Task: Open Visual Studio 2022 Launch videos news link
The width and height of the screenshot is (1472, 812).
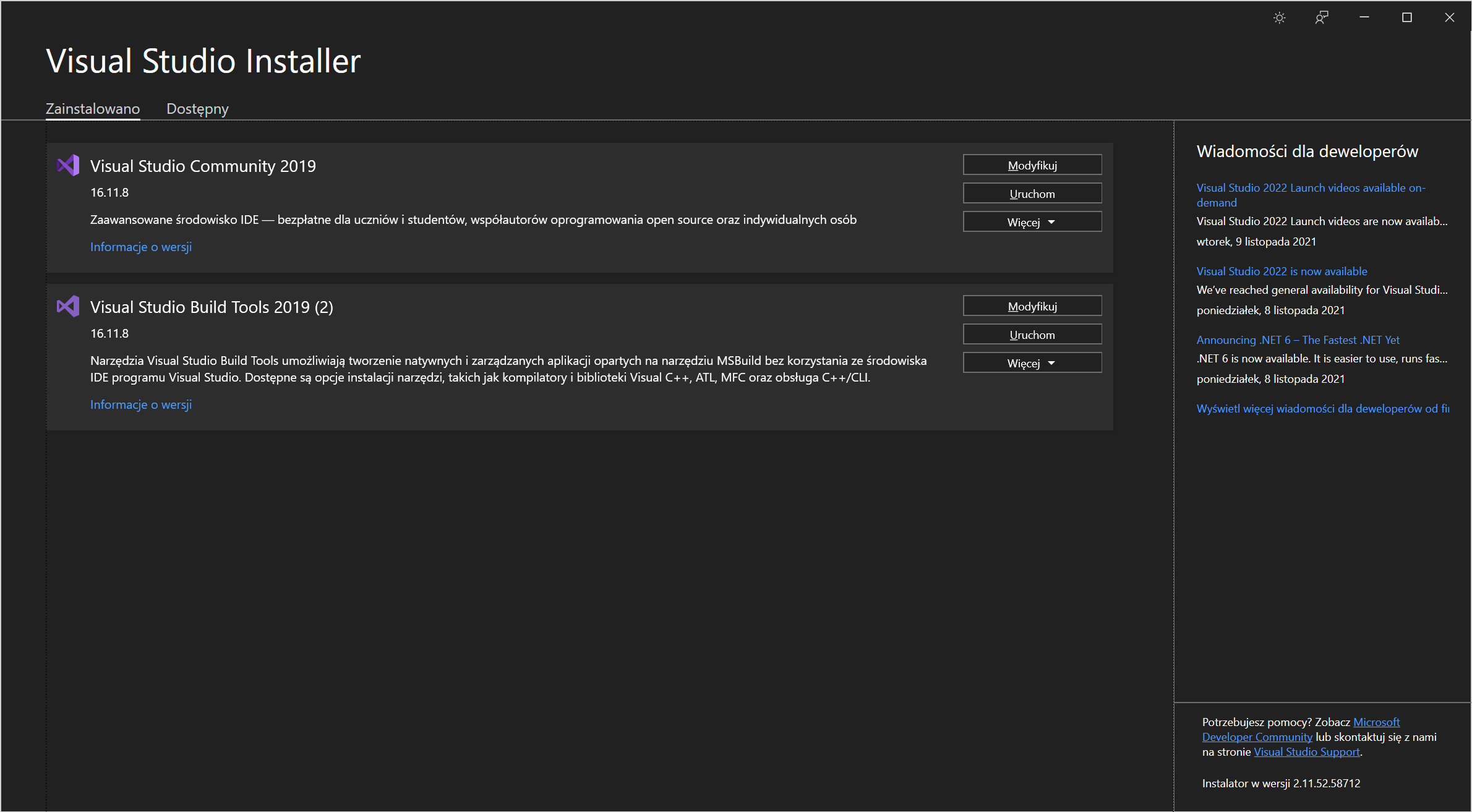Action: tap(1311, 195)
